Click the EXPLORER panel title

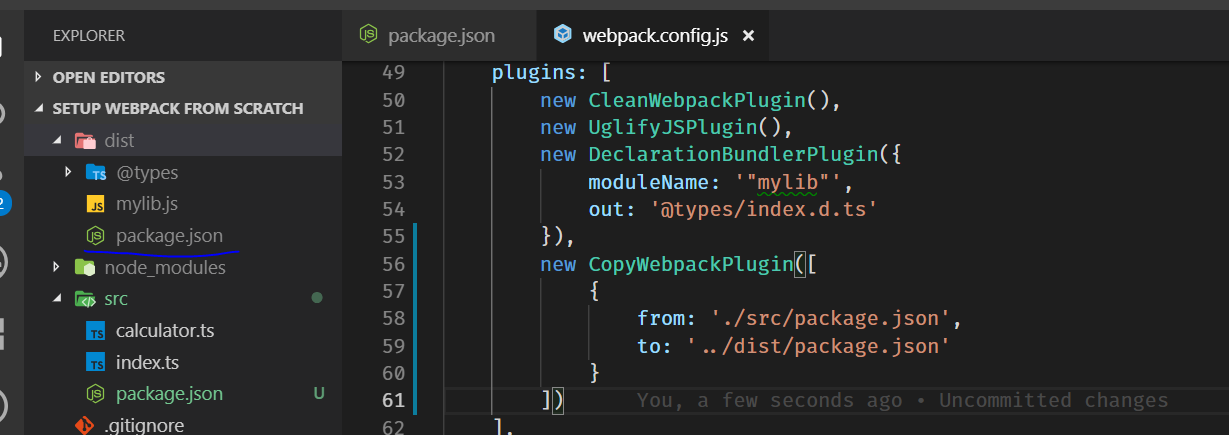click(x=89, y=36)
